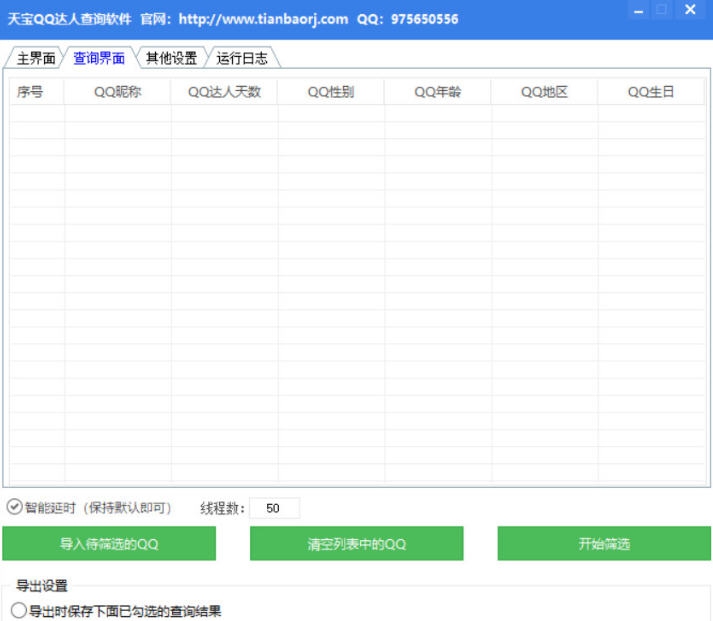Click the QQ生日 column header
The height and width of the screenshot is (621, 713).
651,92
